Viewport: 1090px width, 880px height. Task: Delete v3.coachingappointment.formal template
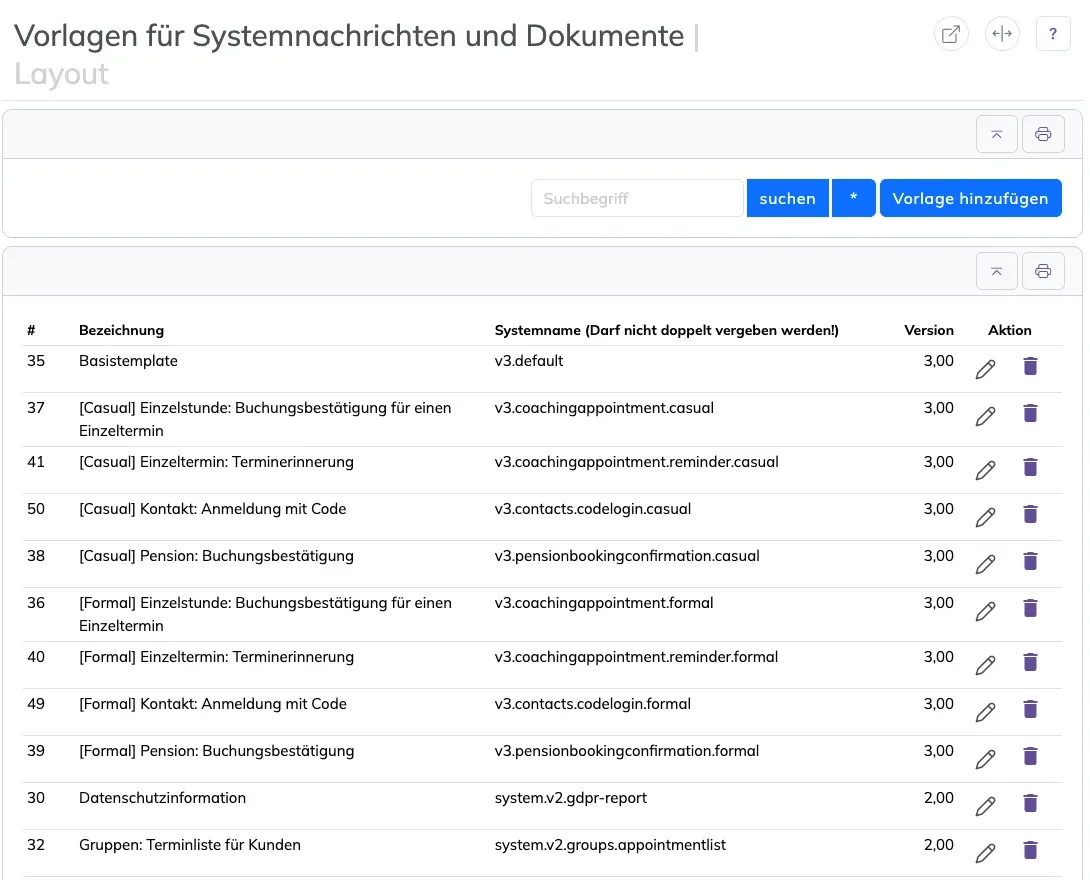1030,608
